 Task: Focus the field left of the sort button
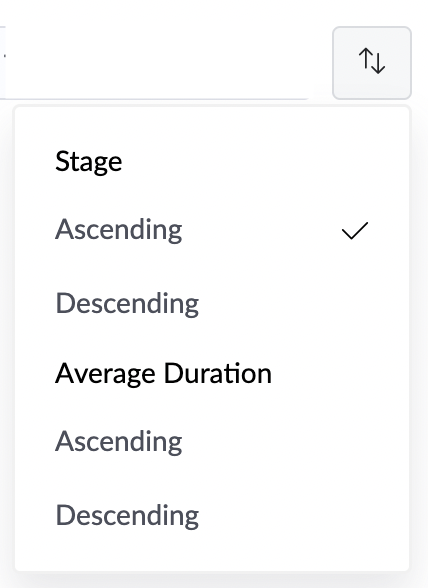[154, 63]
